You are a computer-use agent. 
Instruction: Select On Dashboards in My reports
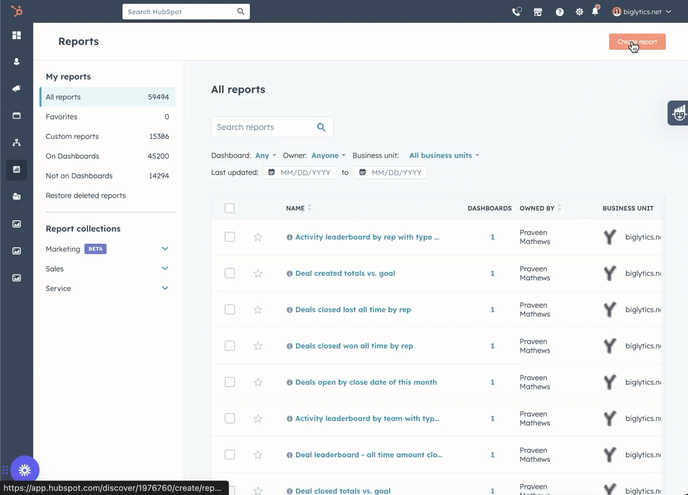coord(107,156)
